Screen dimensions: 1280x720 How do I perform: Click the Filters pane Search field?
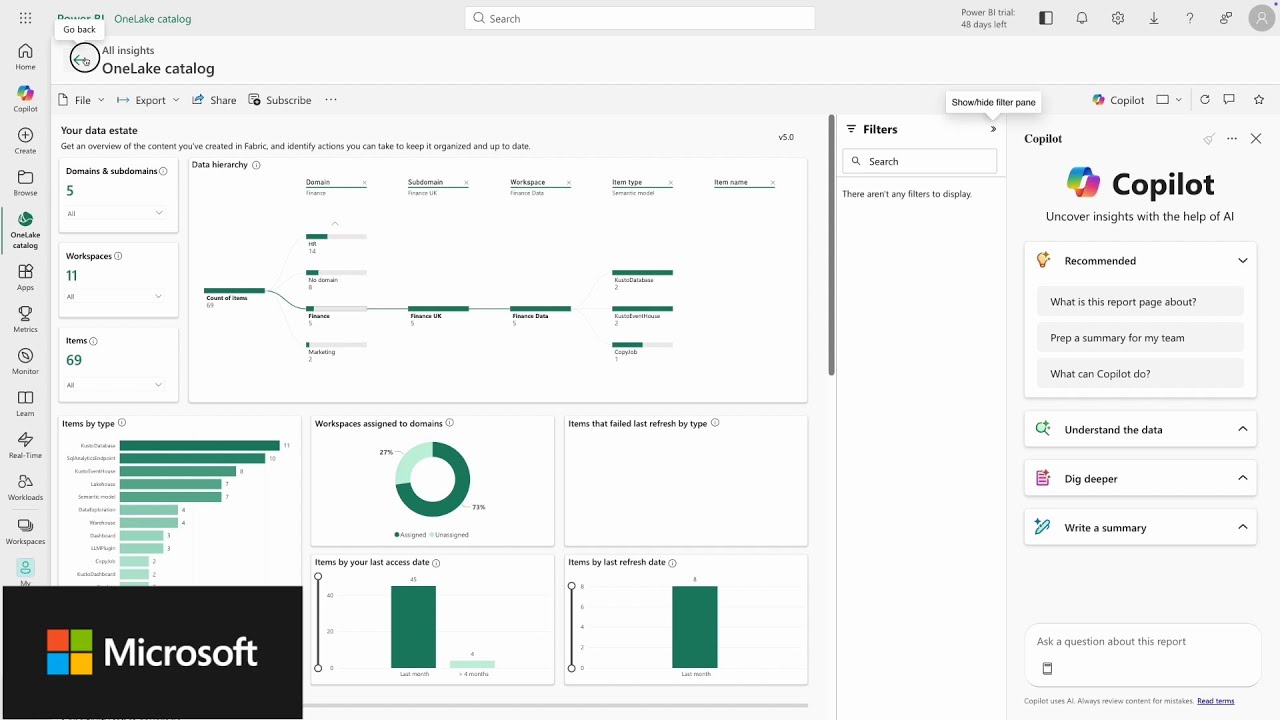(920, 161)
